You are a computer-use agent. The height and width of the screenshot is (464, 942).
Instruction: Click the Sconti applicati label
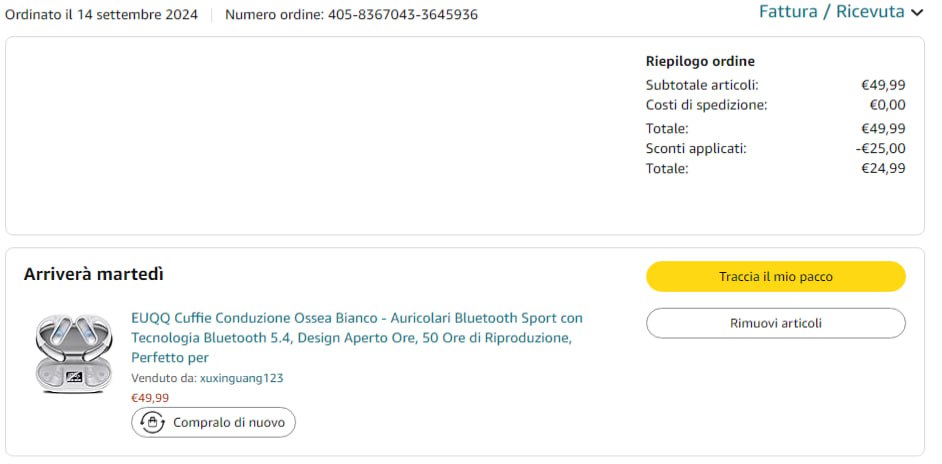tap(695, 148)
